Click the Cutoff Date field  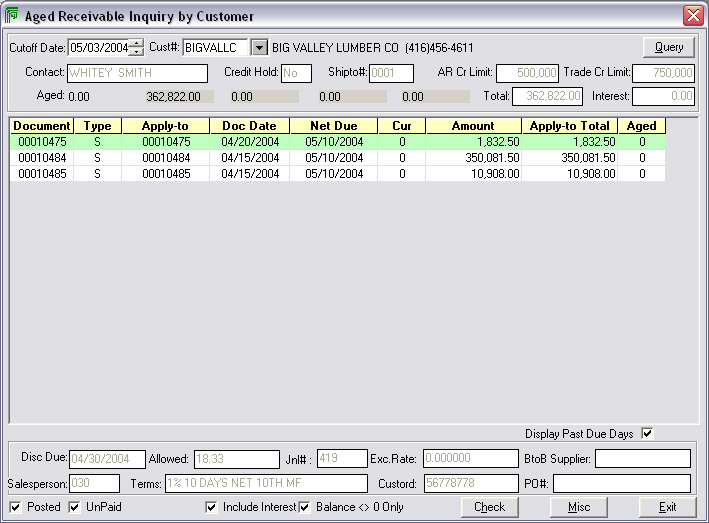tap(99, 47)
